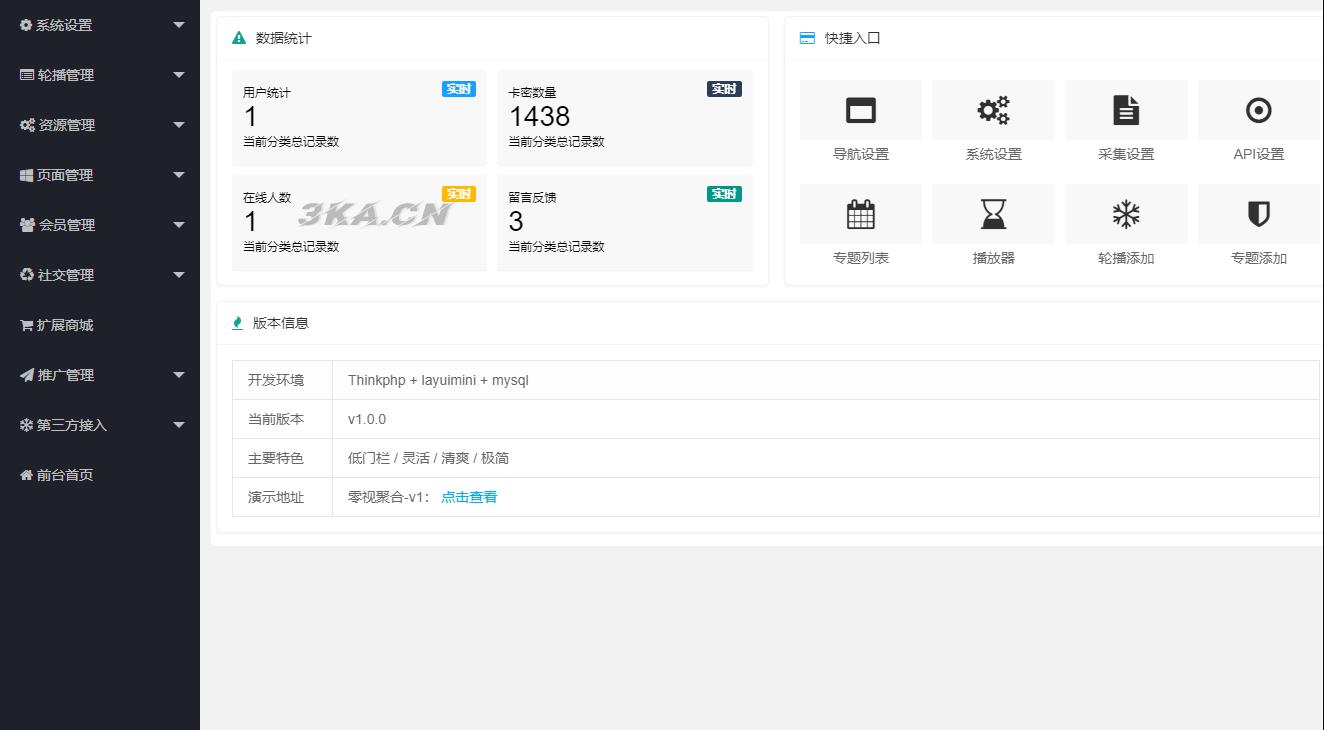The image size is (1324, 730).
Task: Click the 导航设置 shortcut label
Action: [x=861, y=154]
